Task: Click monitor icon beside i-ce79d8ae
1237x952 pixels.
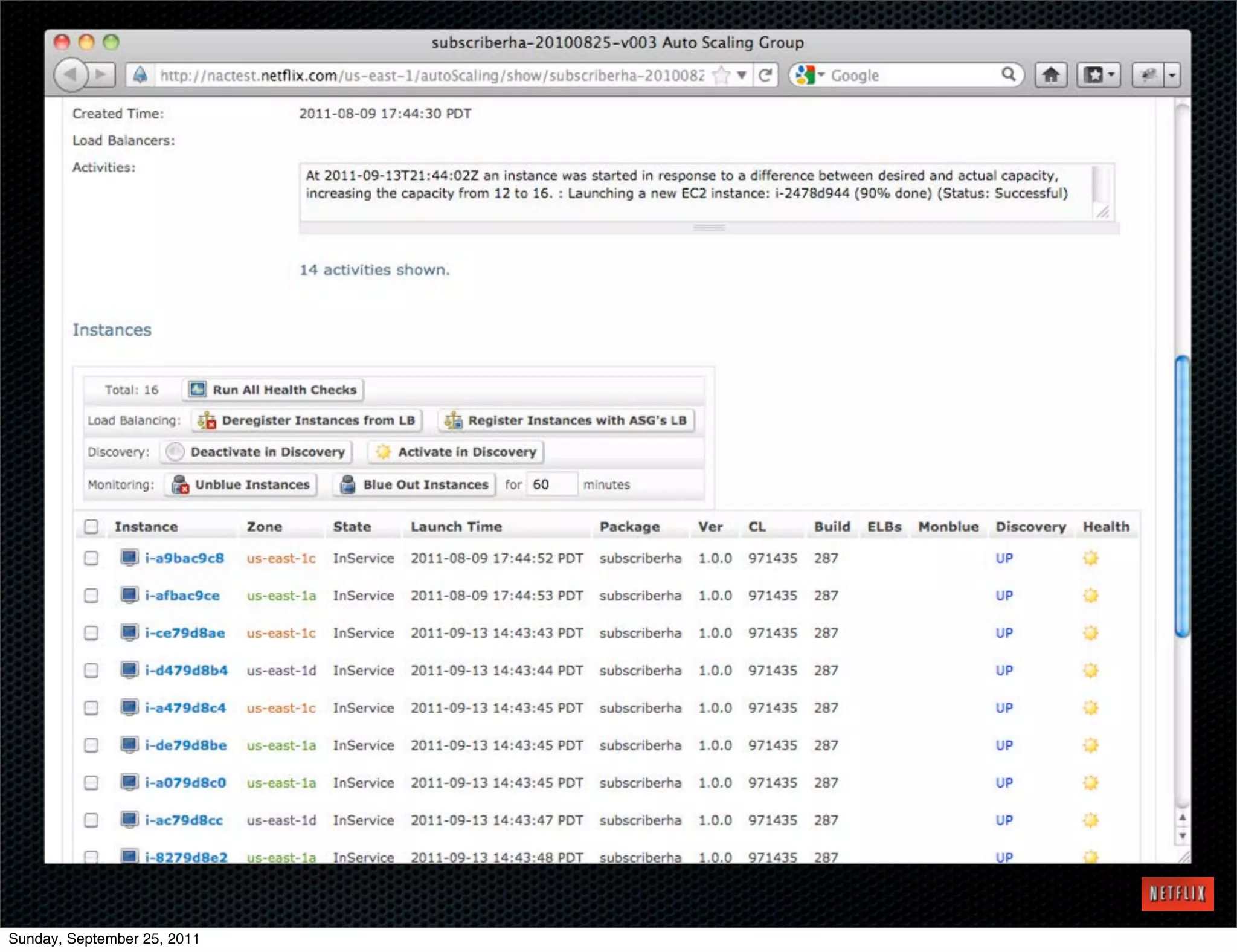Action: tap(129, 632)
